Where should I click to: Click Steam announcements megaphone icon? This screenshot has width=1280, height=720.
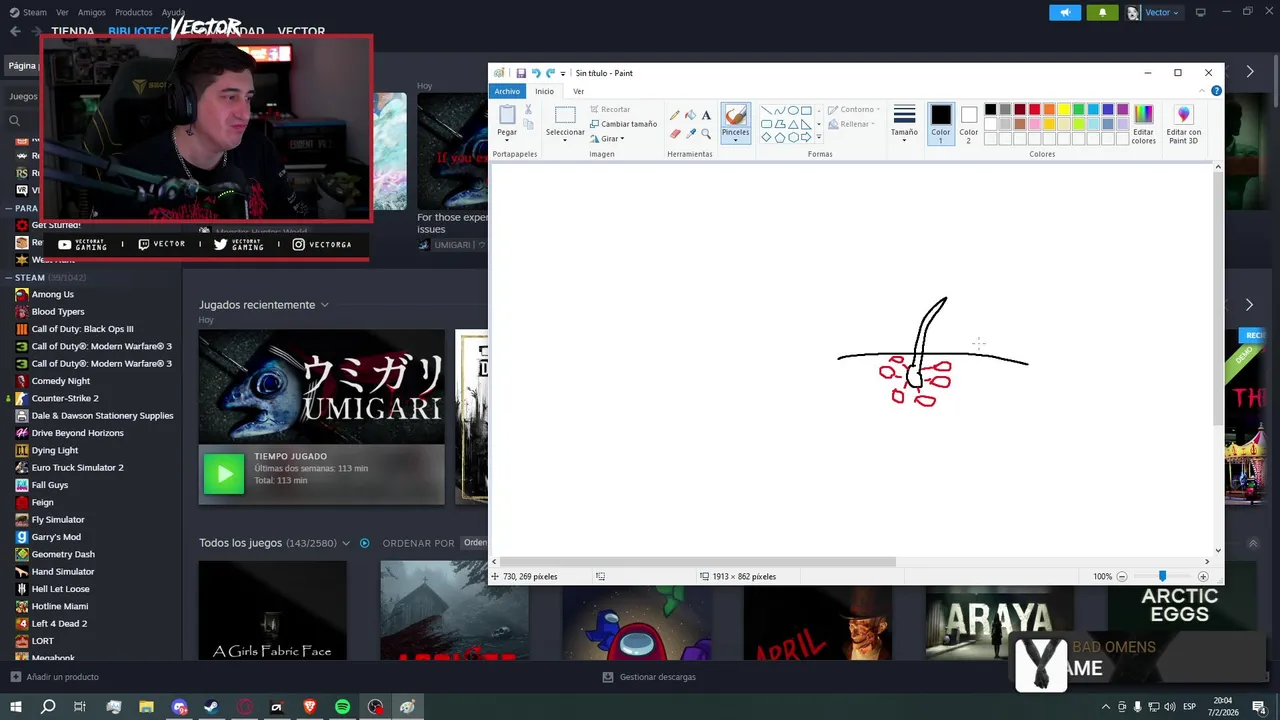pos(1065,12)
